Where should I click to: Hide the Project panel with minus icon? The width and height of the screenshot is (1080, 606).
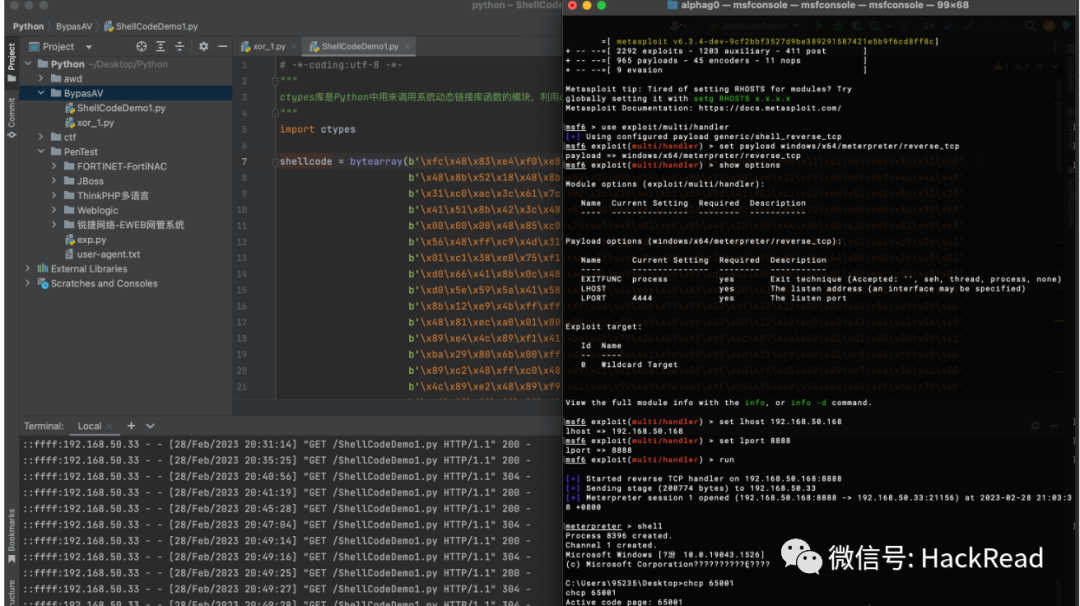[x=222, y=47]
